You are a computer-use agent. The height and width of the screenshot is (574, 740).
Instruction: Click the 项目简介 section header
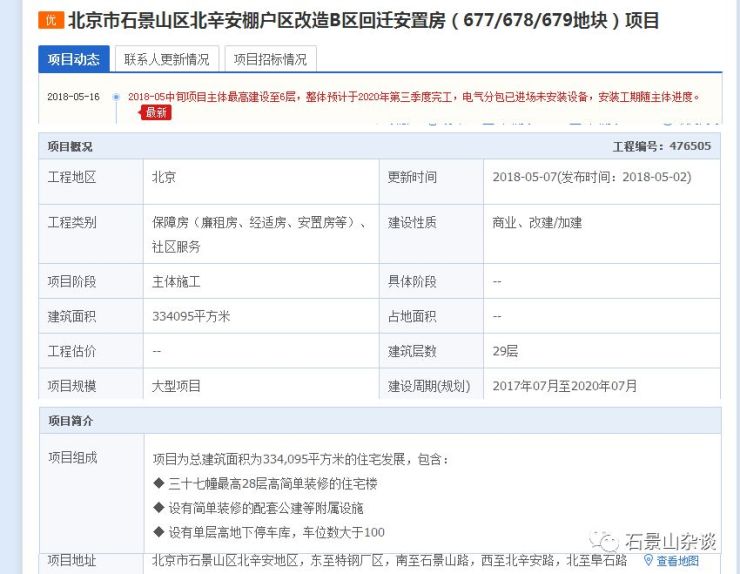(x=70, y=421)
